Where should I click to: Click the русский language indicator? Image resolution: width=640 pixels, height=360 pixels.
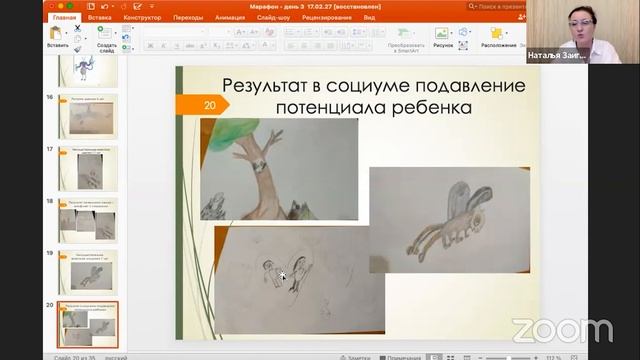point(116,358)
